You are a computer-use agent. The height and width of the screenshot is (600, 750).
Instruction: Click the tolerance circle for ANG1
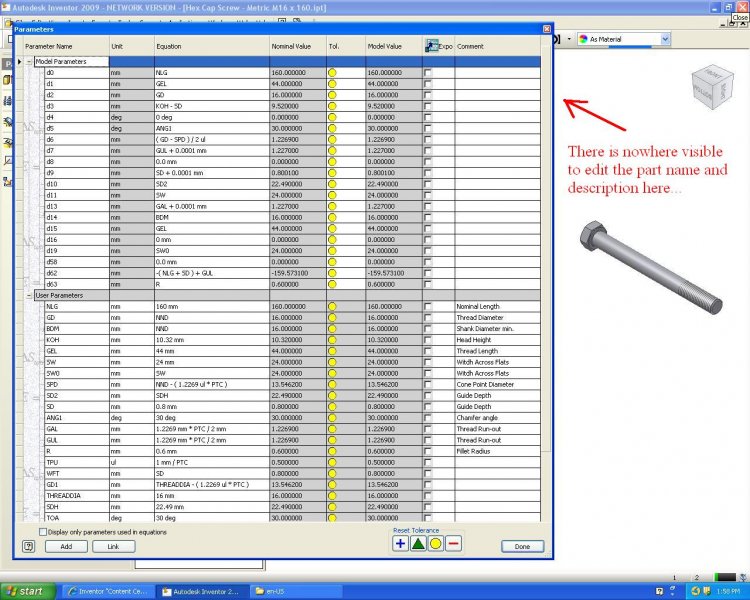(332, 418)
